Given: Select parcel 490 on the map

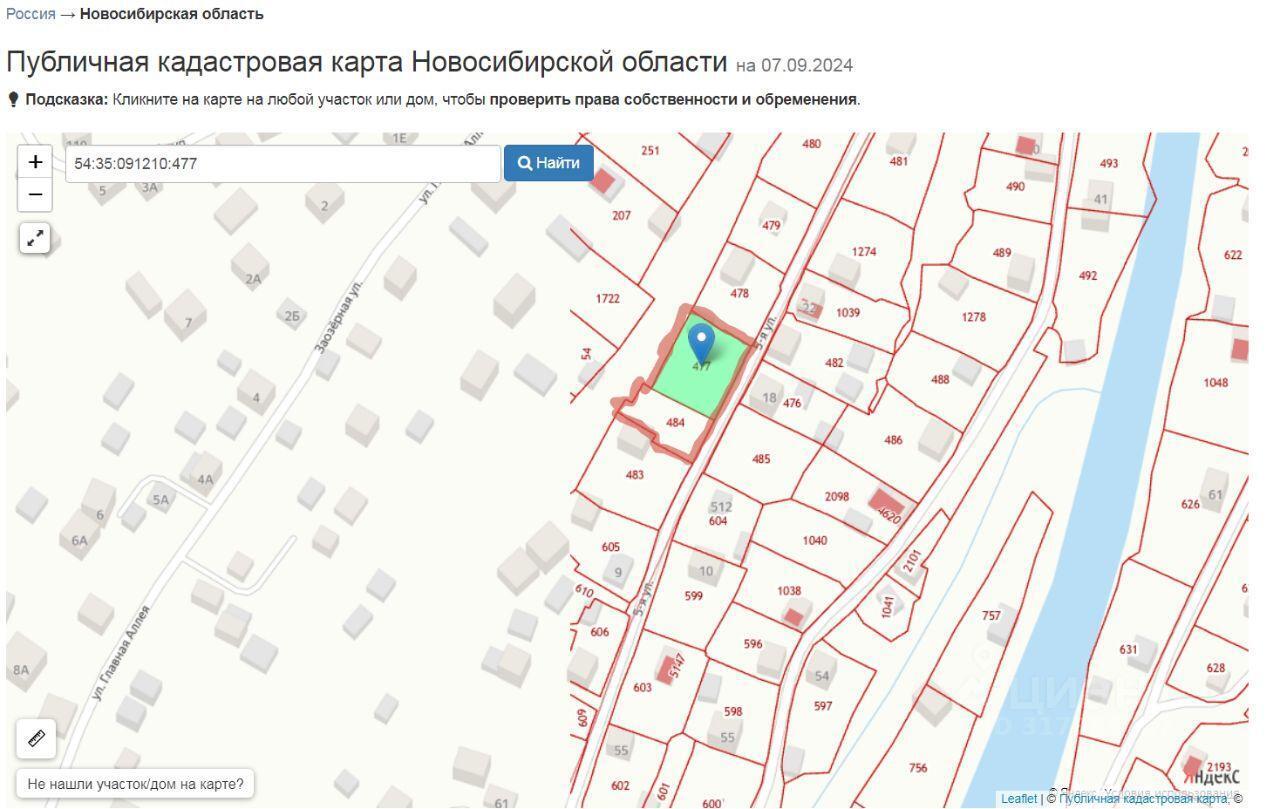Looking at the screenshot, I should click(x=1015, y=187).
